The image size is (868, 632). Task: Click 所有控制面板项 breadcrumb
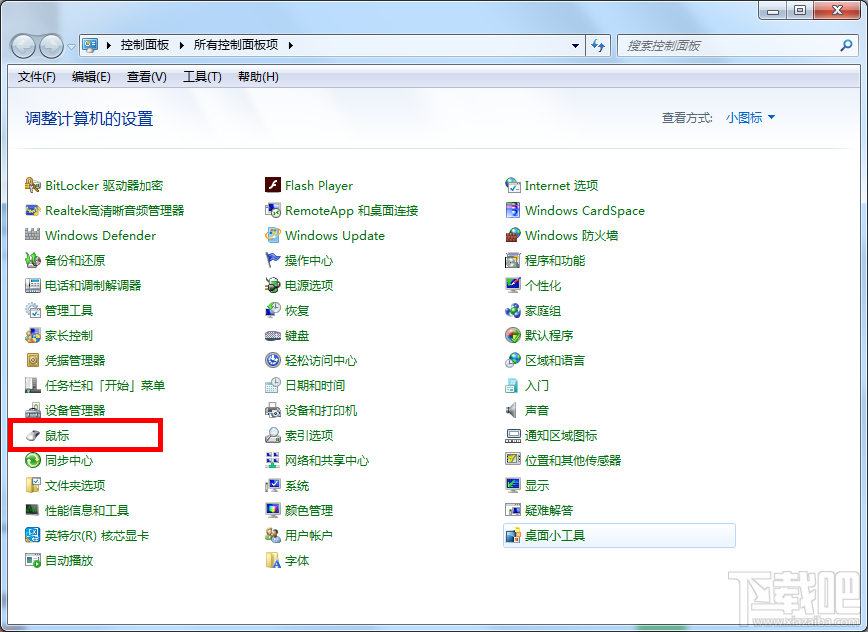click(236, 45)
